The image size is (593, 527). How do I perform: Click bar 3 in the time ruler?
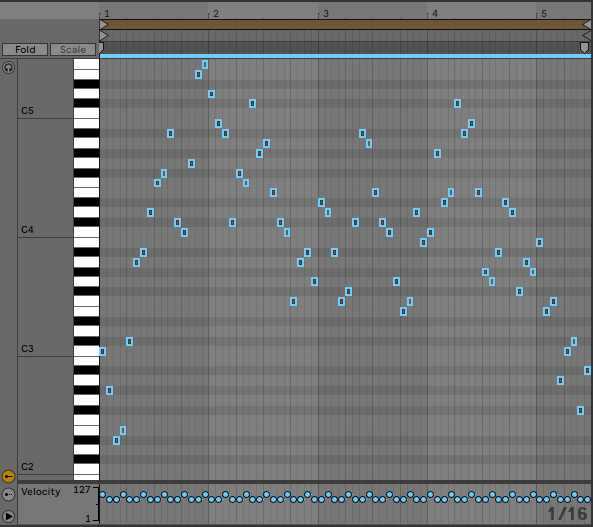point(326,14)
